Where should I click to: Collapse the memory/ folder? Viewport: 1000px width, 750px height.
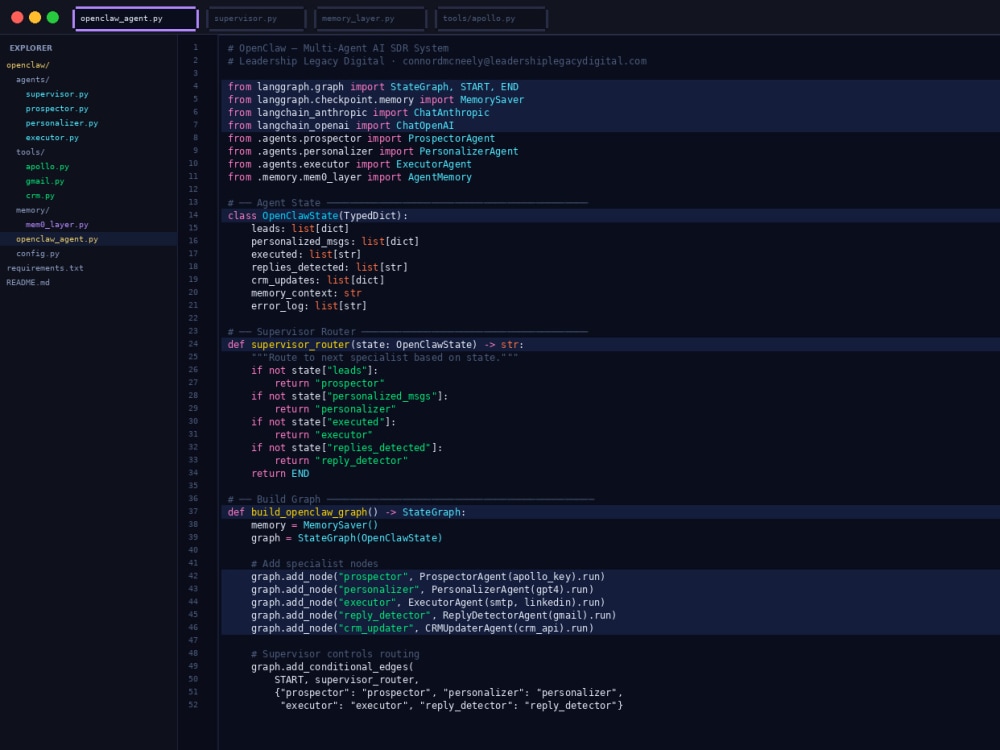(33, 210)
